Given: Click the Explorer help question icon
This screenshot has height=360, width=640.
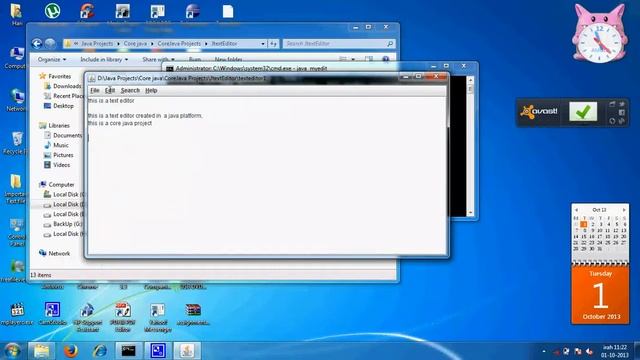Looking at the screenshot, I should 385,60.
